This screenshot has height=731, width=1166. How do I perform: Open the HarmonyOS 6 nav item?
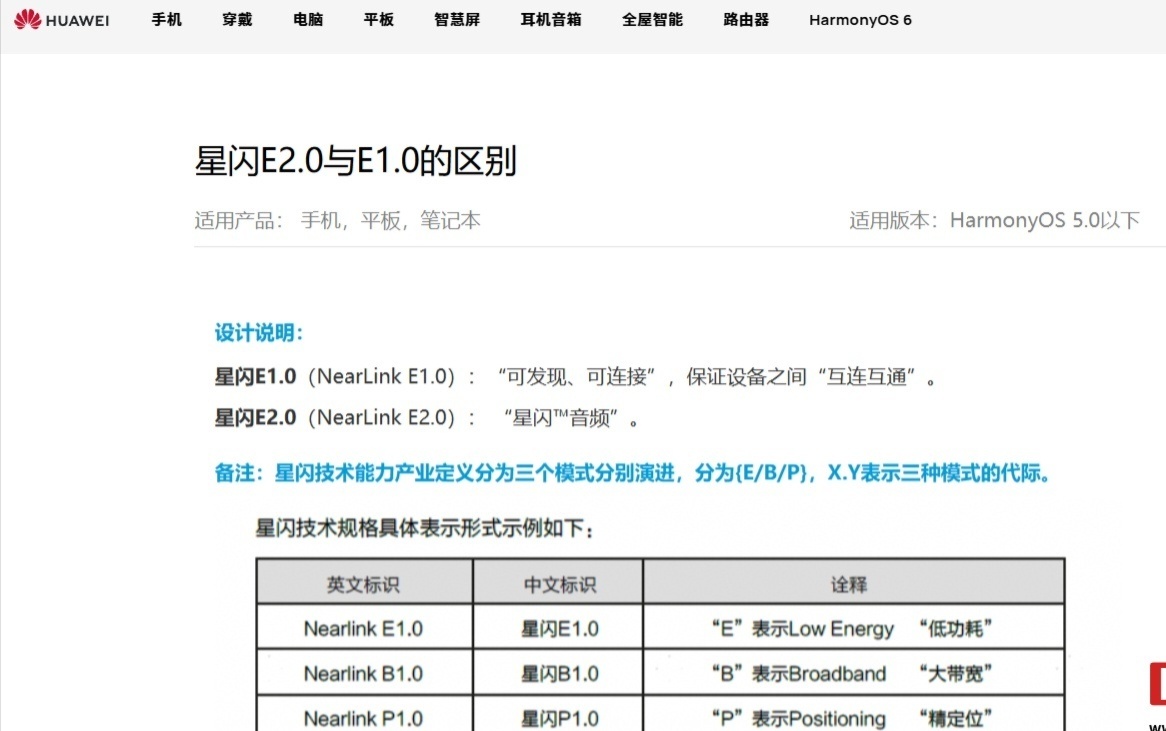coord(860,20)
